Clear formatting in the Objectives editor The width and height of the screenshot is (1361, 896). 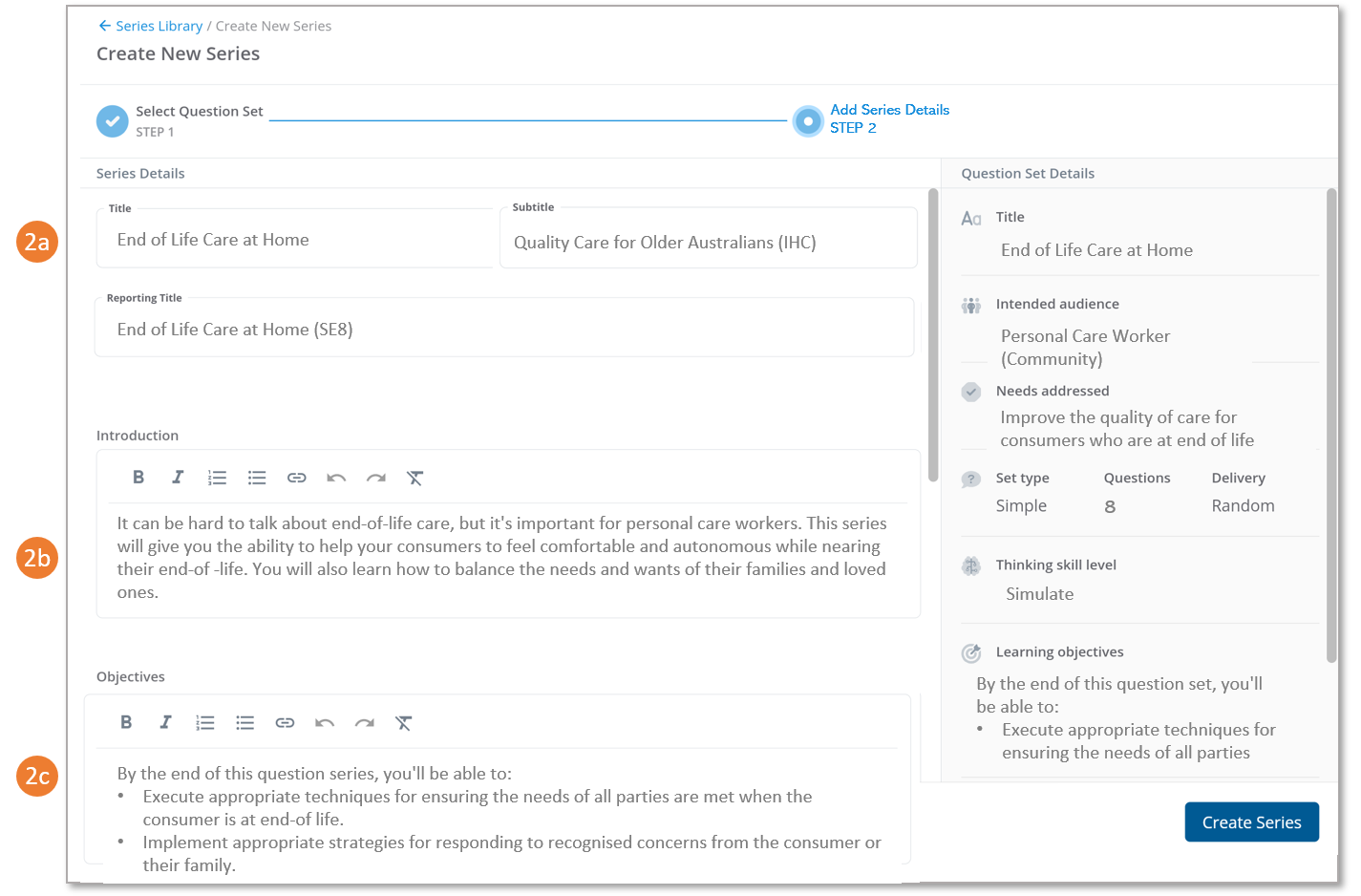(x=403, y=723)
